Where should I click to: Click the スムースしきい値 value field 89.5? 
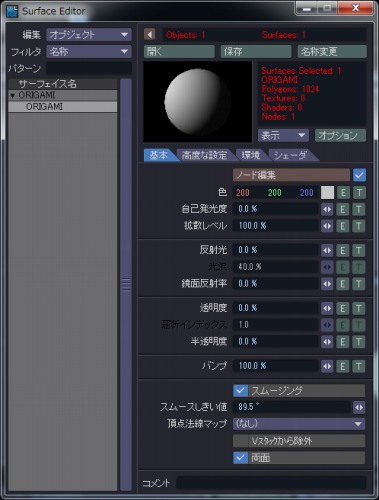coord(291,407)
